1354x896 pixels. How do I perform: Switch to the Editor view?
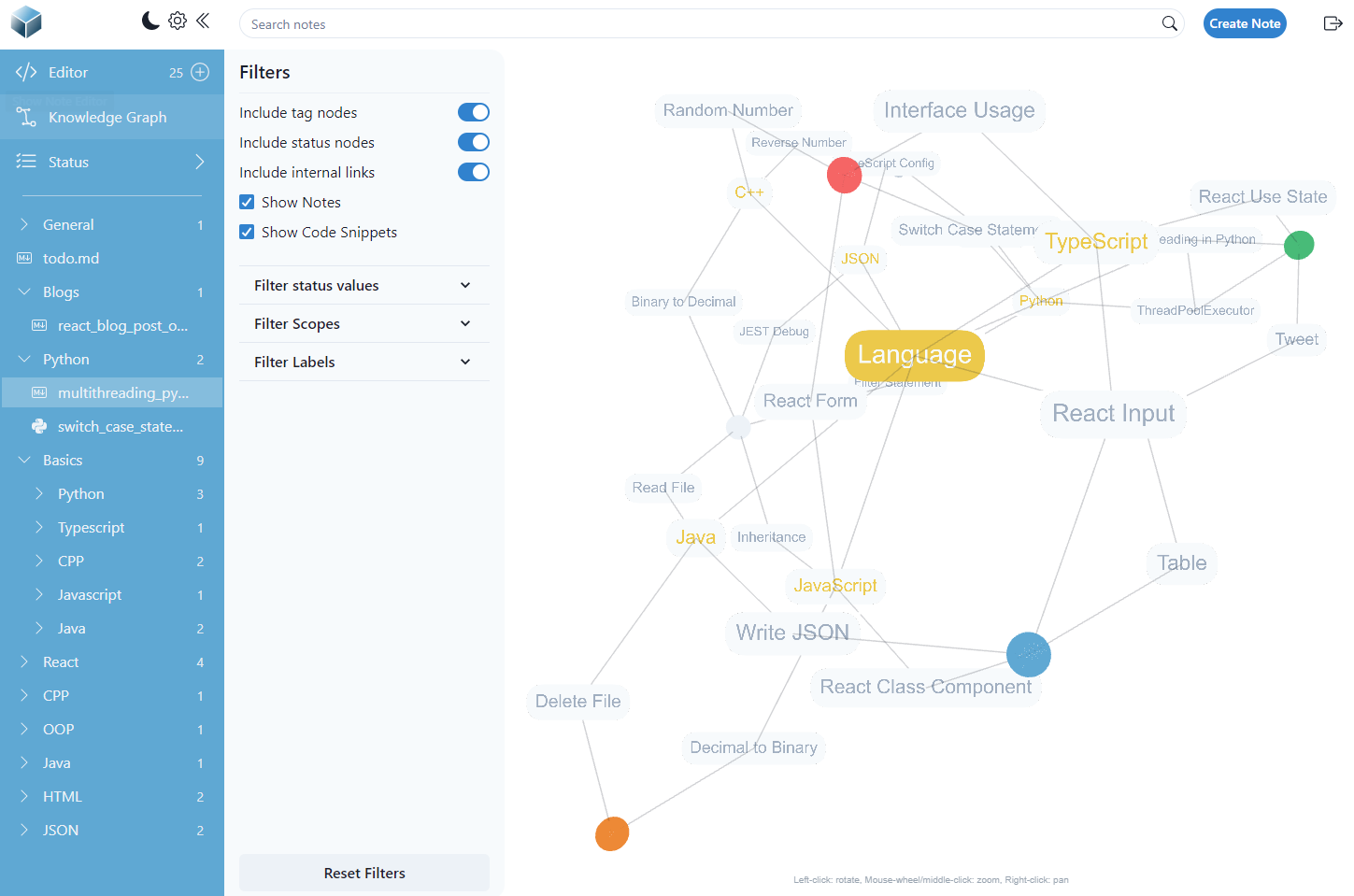coord(68,72)
